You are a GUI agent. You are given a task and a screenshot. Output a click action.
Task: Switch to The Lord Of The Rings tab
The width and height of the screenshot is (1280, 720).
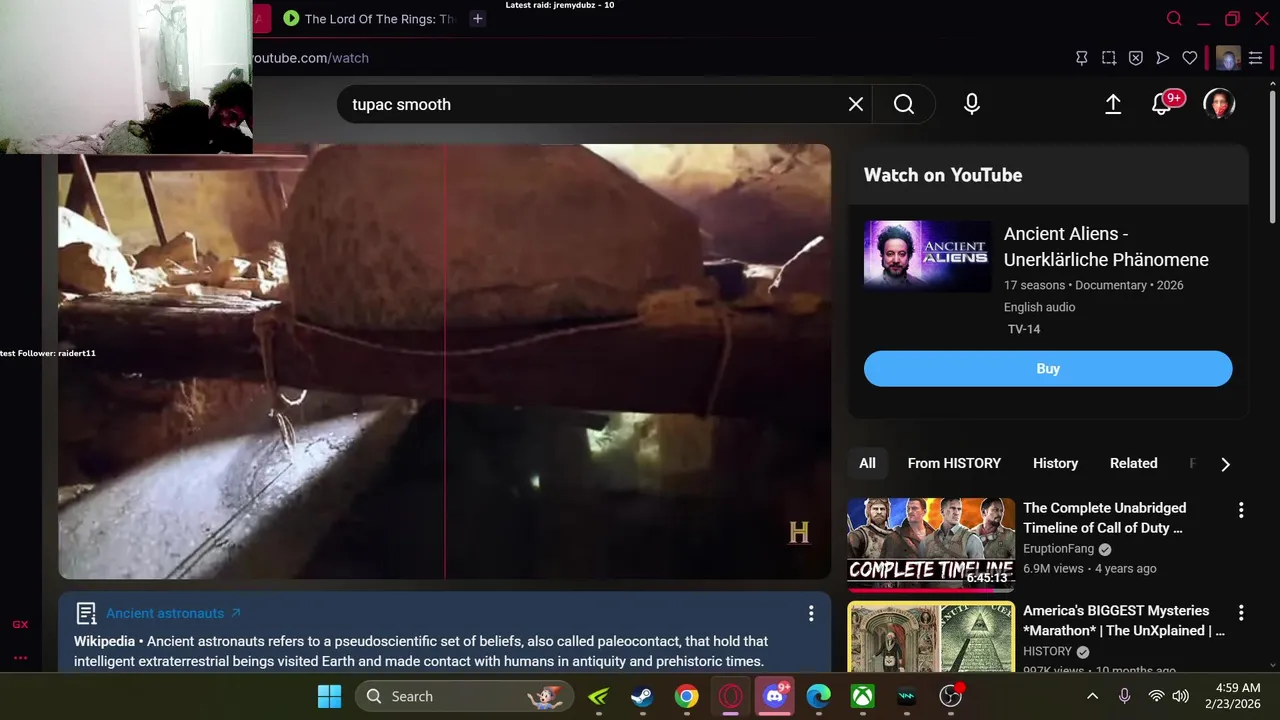371,18
